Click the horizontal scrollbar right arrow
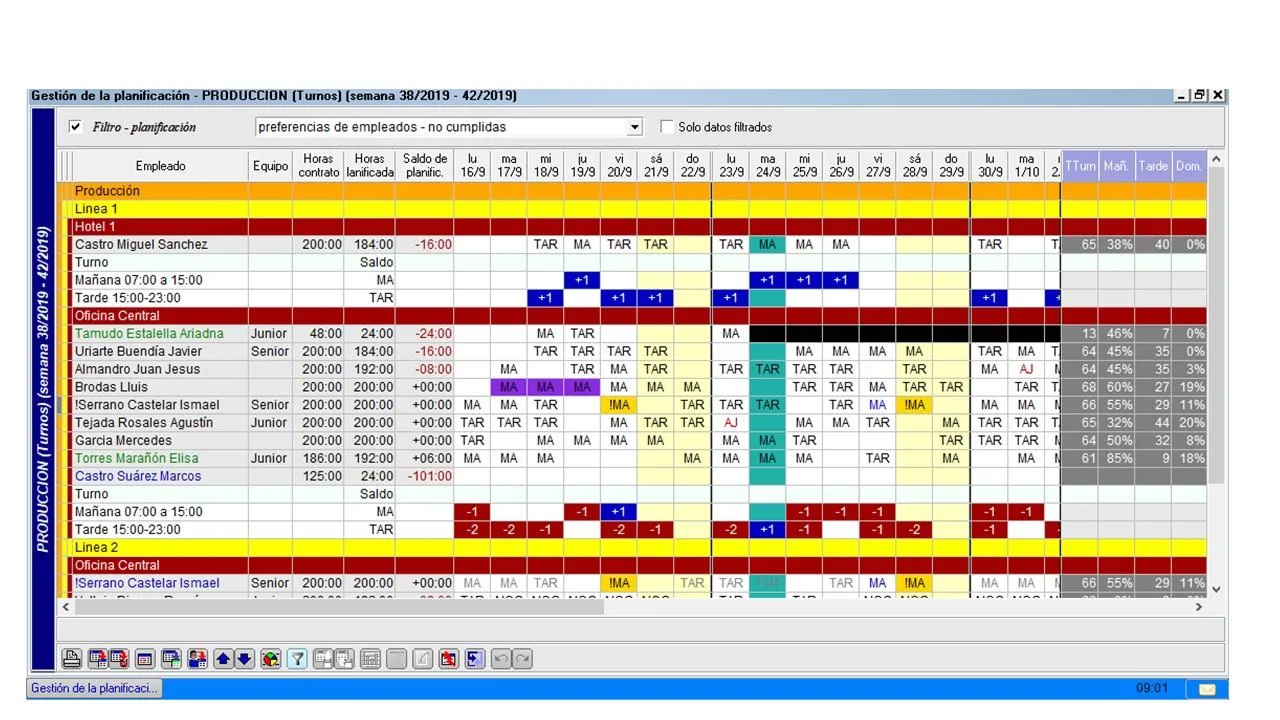This screenshot has width=1280, height=720. pyautogui.click(x=1199, y=607)
